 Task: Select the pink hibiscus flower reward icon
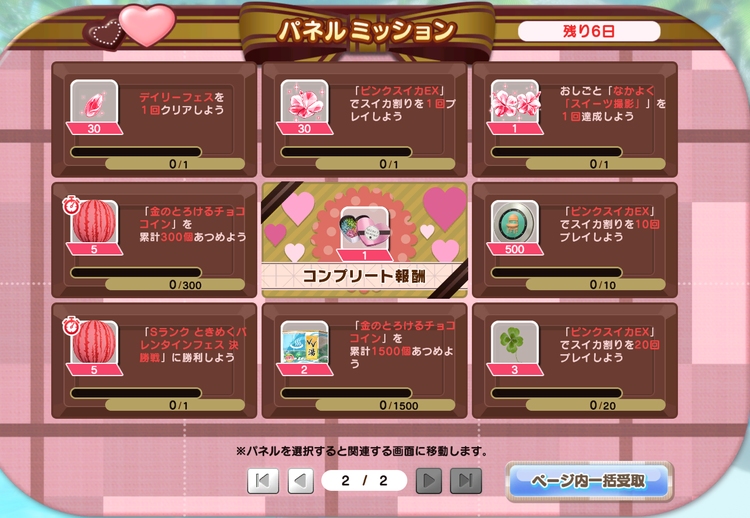click(x=305, y=102)
